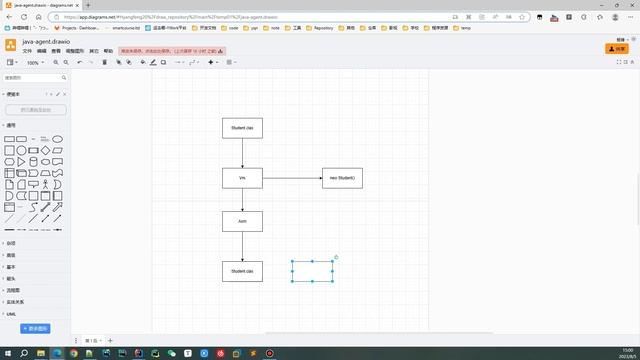Select the curved S-connector shape
The width and height of the screenshot is (640, 360).
pos(33,207)
